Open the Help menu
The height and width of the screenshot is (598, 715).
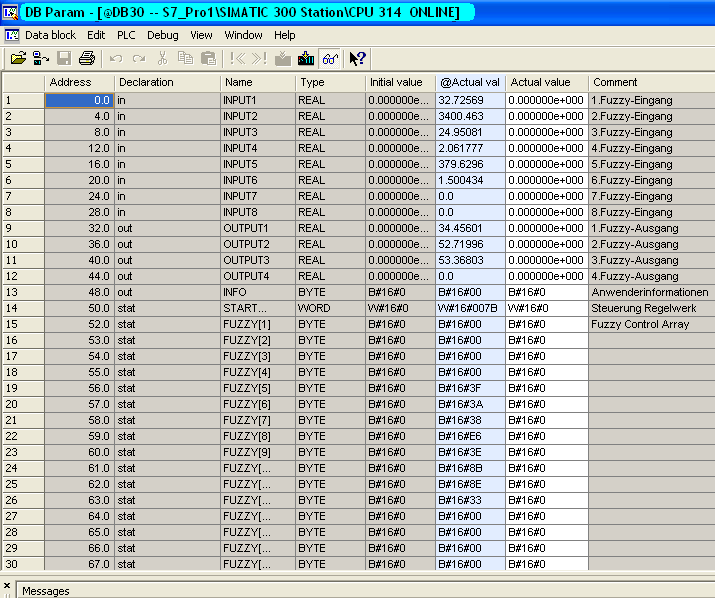(x=285, y=35)
